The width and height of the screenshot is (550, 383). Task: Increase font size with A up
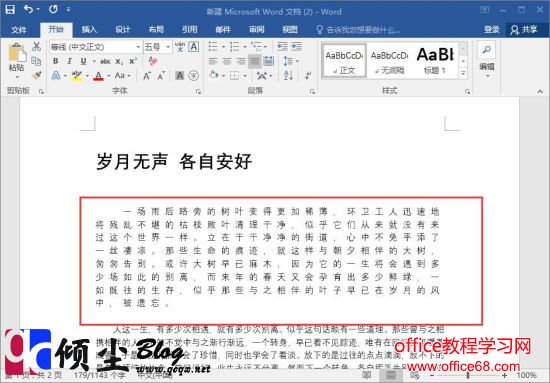tap(147, 75)
